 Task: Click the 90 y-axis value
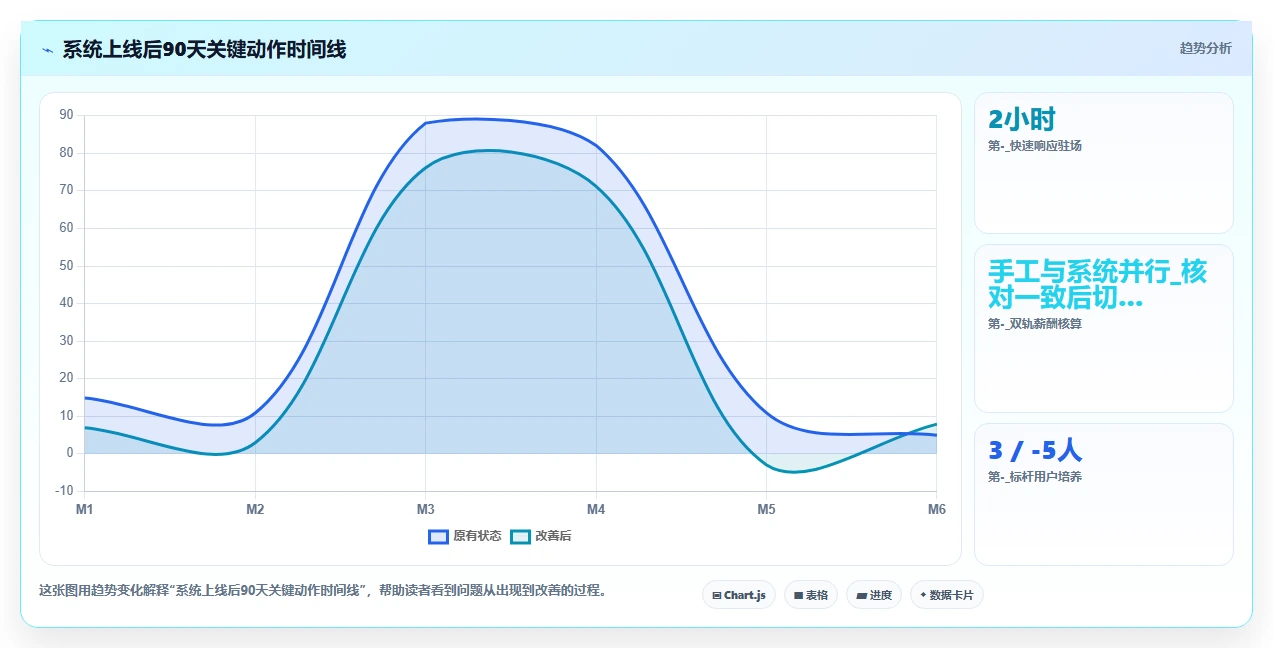tap(67, 115)
